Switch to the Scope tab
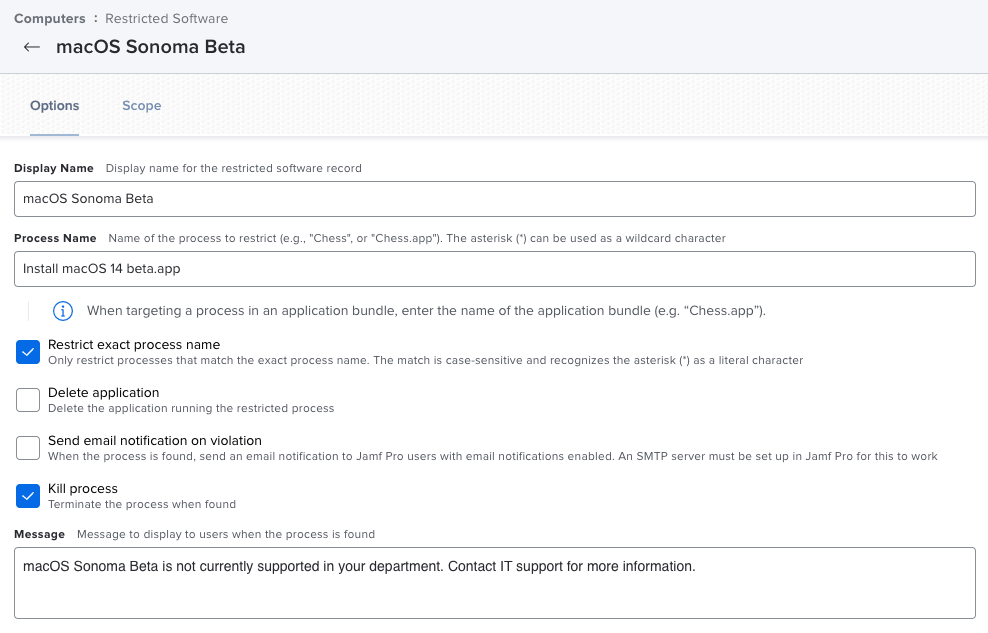Viewport: 988px width, 633px height. [x=142, y=106]
